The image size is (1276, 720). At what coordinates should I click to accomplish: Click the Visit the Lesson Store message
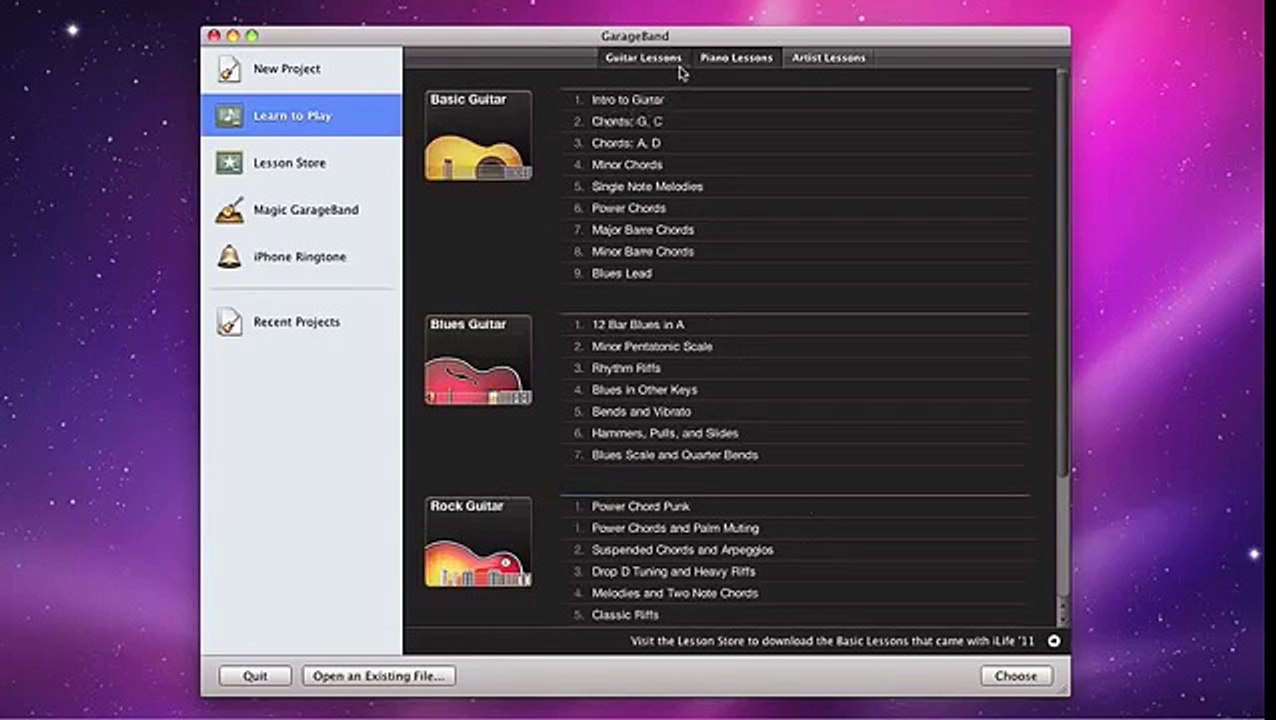[x=832, y=641]
